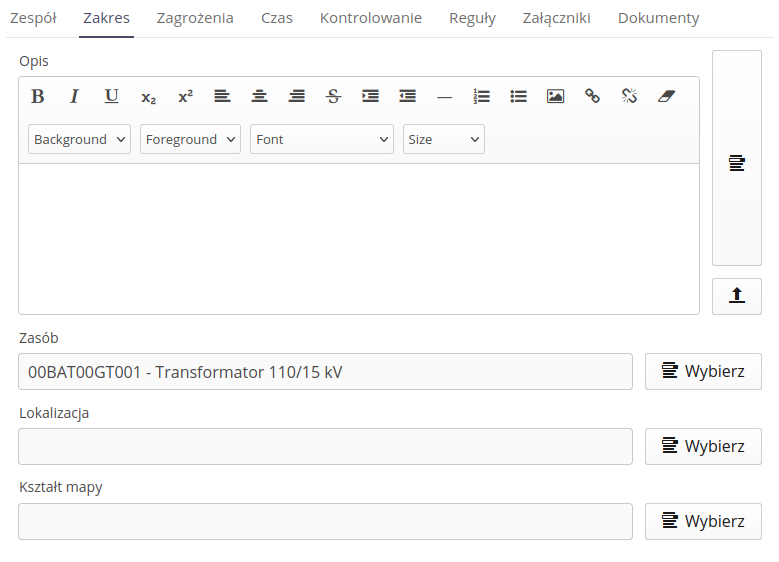This screenshot has height=562, width=779.
Task: Apply italic text style
Action: tap(74, 96)
